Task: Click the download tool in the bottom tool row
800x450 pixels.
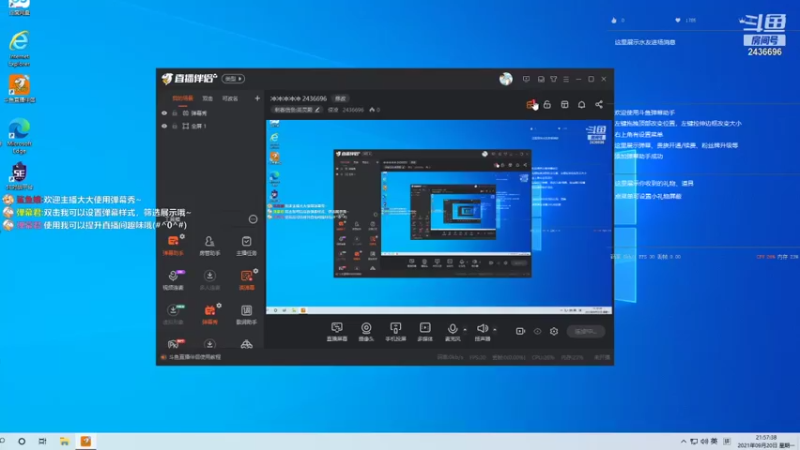Action: (x=209, y=344)
